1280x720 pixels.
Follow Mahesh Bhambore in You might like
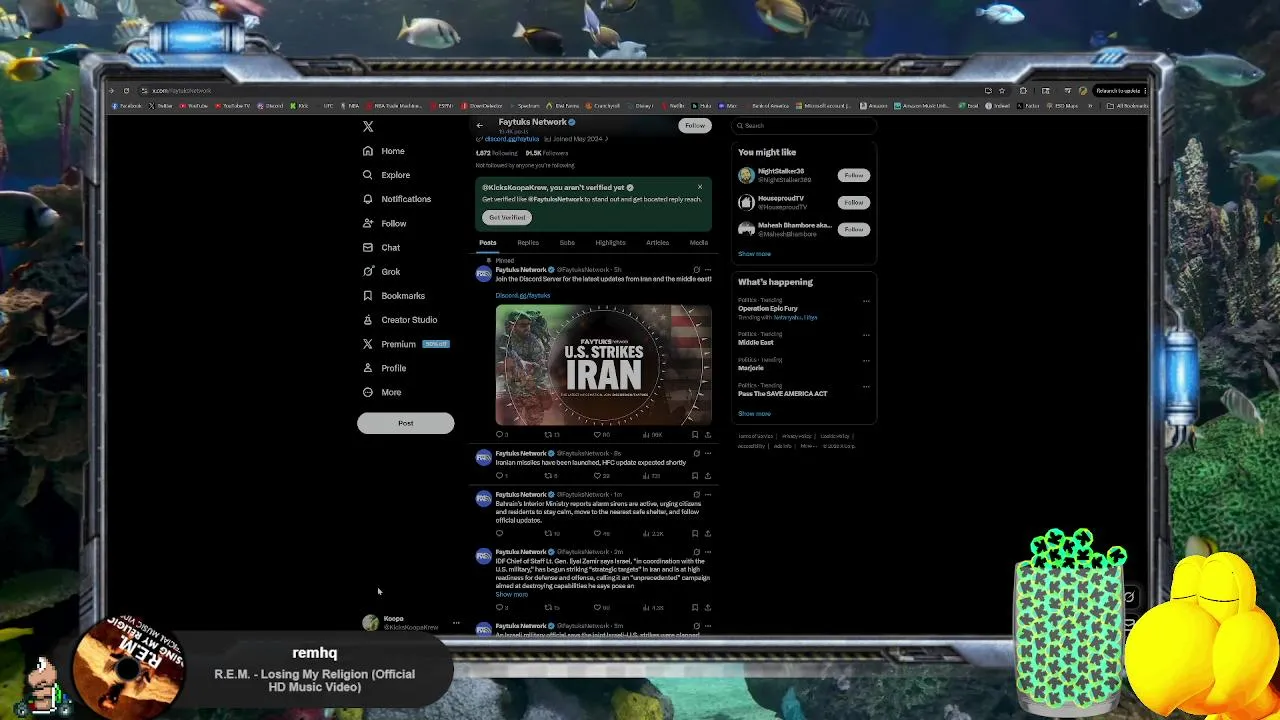click(853, 229)
